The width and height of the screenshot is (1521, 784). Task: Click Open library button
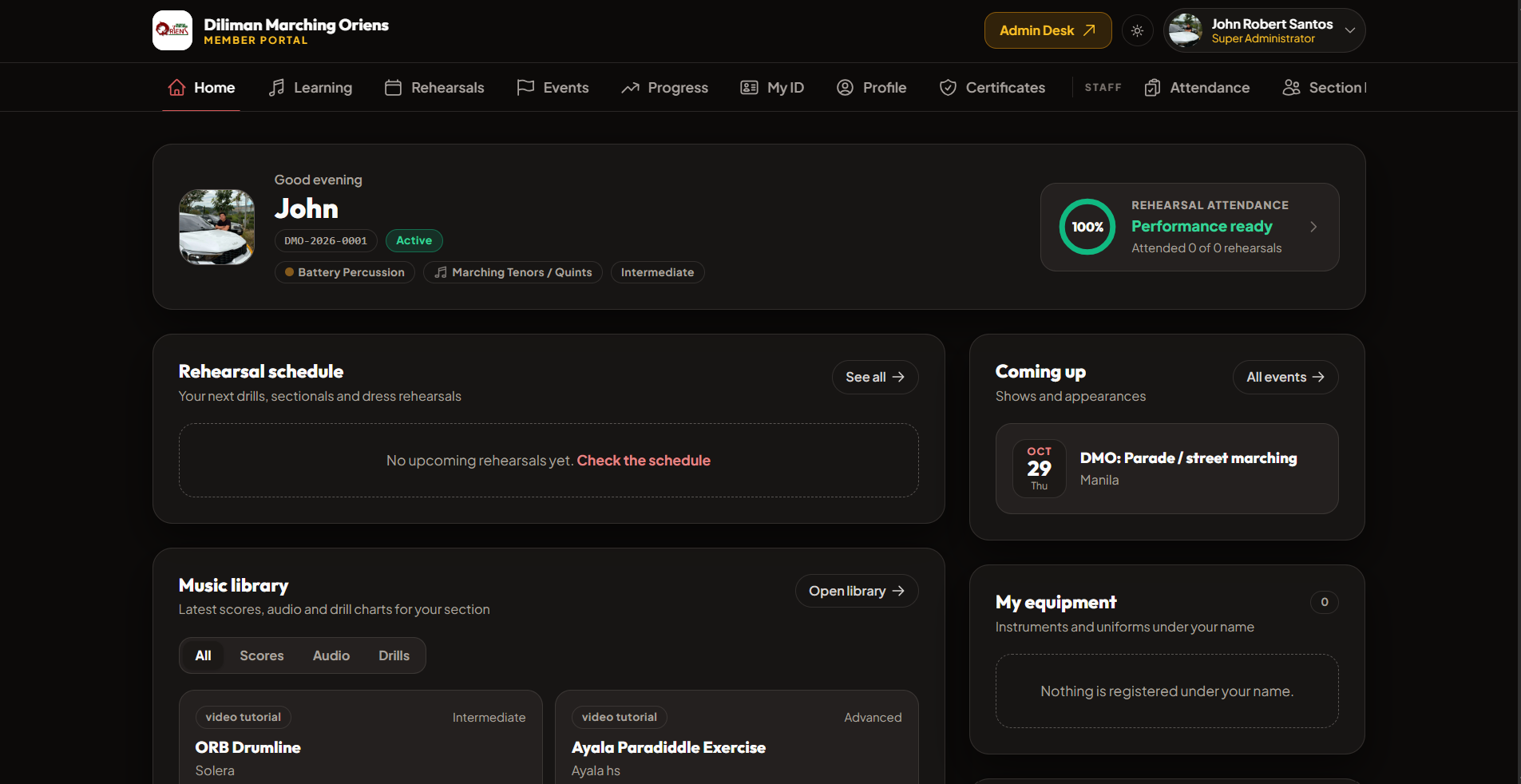pos(857,591)
